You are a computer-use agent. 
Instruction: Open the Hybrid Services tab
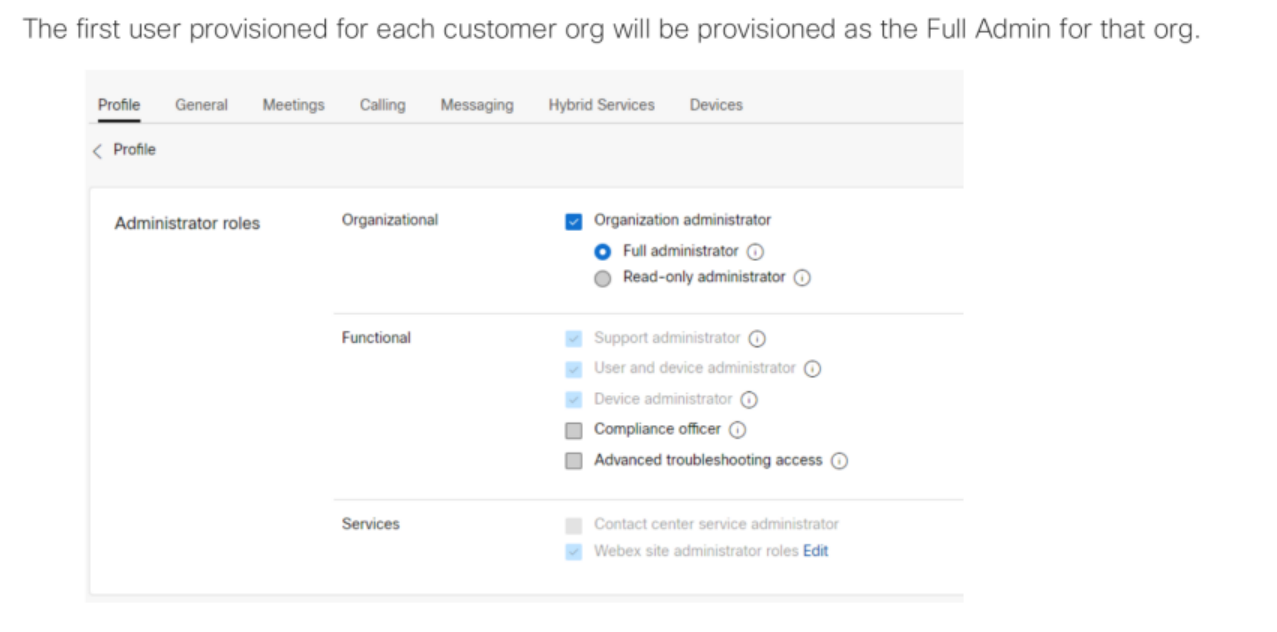601,105
